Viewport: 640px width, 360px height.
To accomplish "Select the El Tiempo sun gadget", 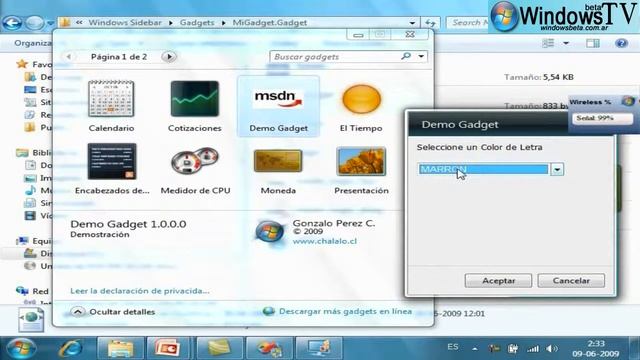I will tap(361, 99).
